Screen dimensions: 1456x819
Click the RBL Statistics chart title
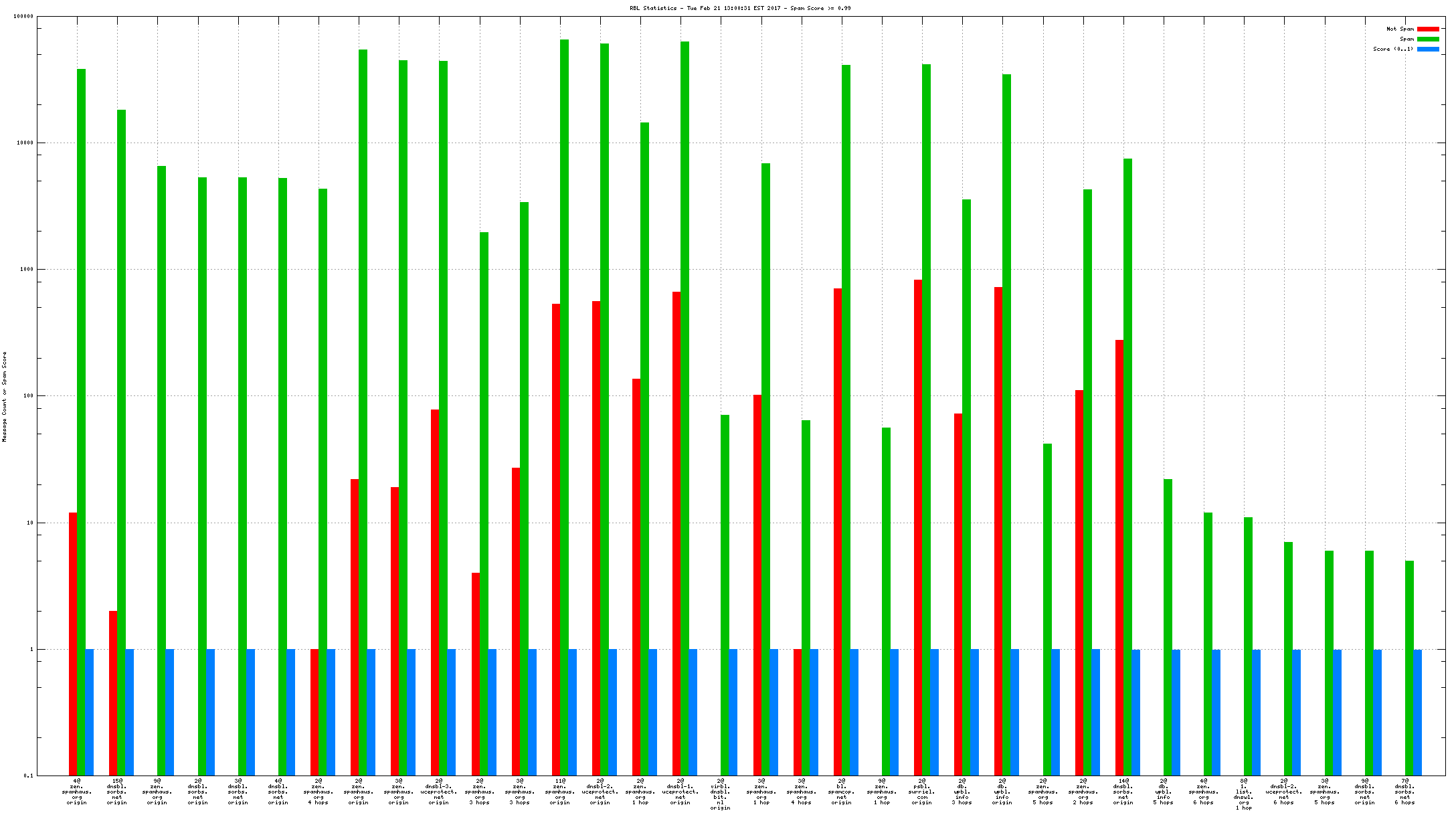pos(740,8)
